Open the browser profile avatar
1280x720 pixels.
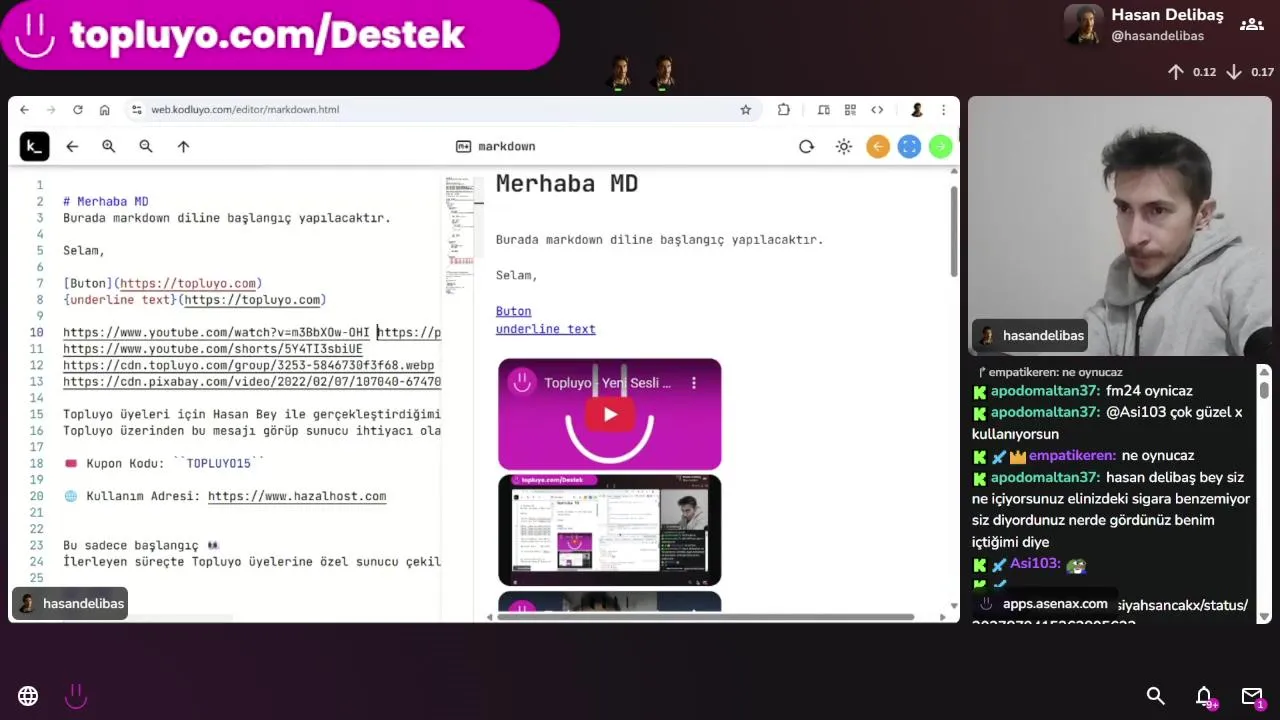(916, 110)
